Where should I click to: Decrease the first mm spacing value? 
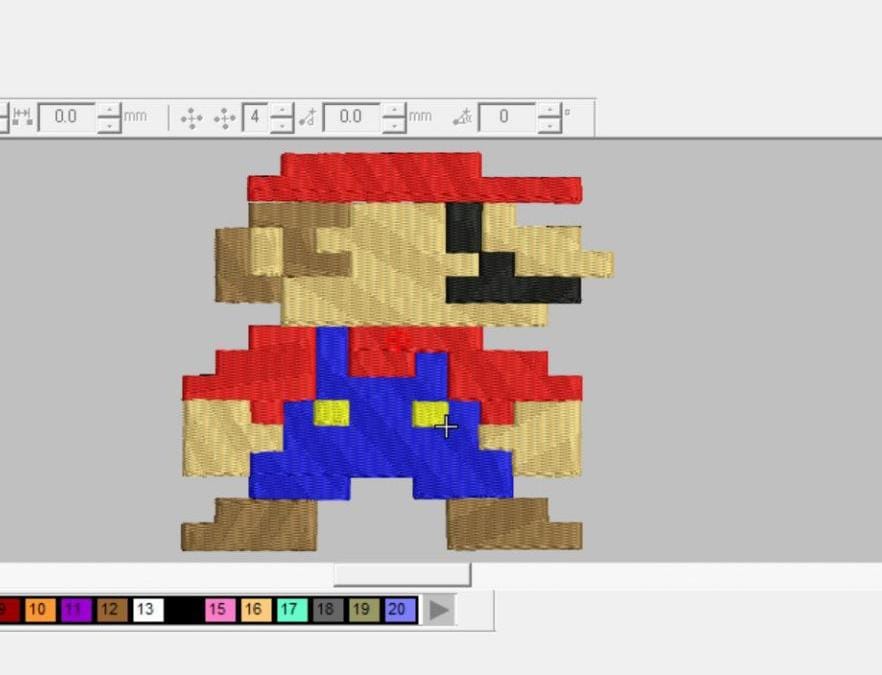tap(109, 125)
